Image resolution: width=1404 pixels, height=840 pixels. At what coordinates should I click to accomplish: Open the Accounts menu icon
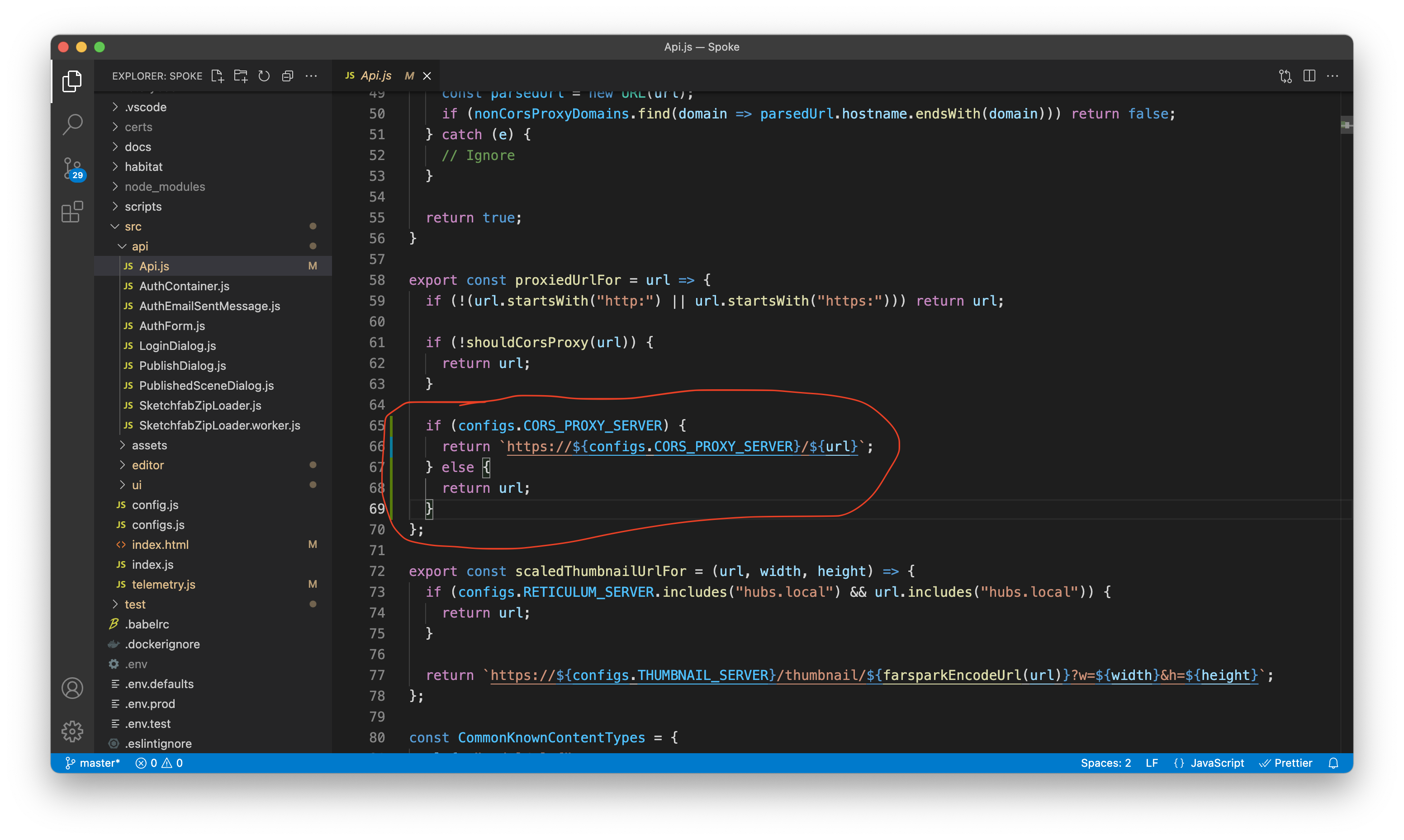(x=72, y=688)
